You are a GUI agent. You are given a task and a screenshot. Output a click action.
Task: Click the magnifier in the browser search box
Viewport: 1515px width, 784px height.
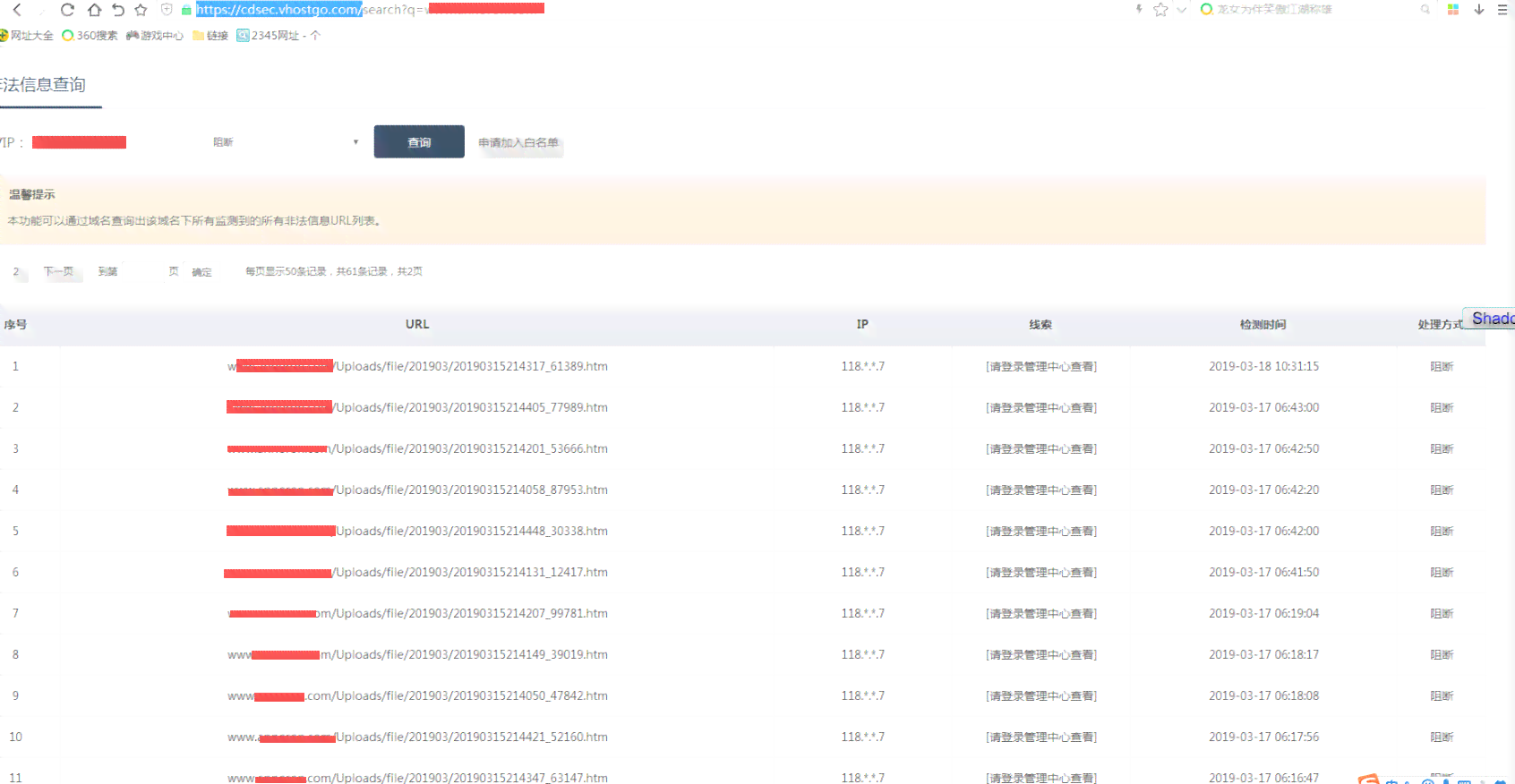[x=1425, y=9]
